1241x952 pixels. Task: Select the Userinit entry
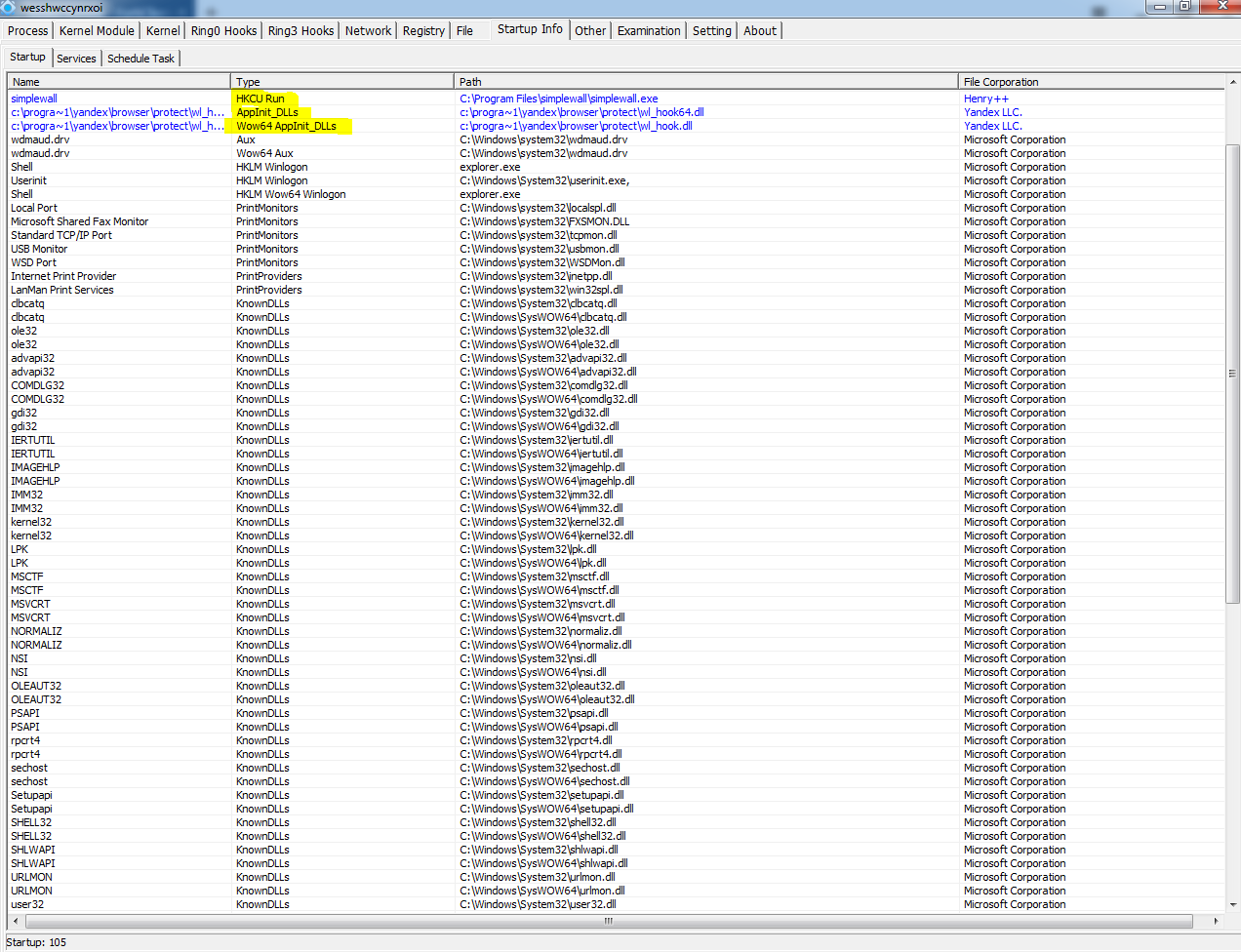tap(28, 180)
